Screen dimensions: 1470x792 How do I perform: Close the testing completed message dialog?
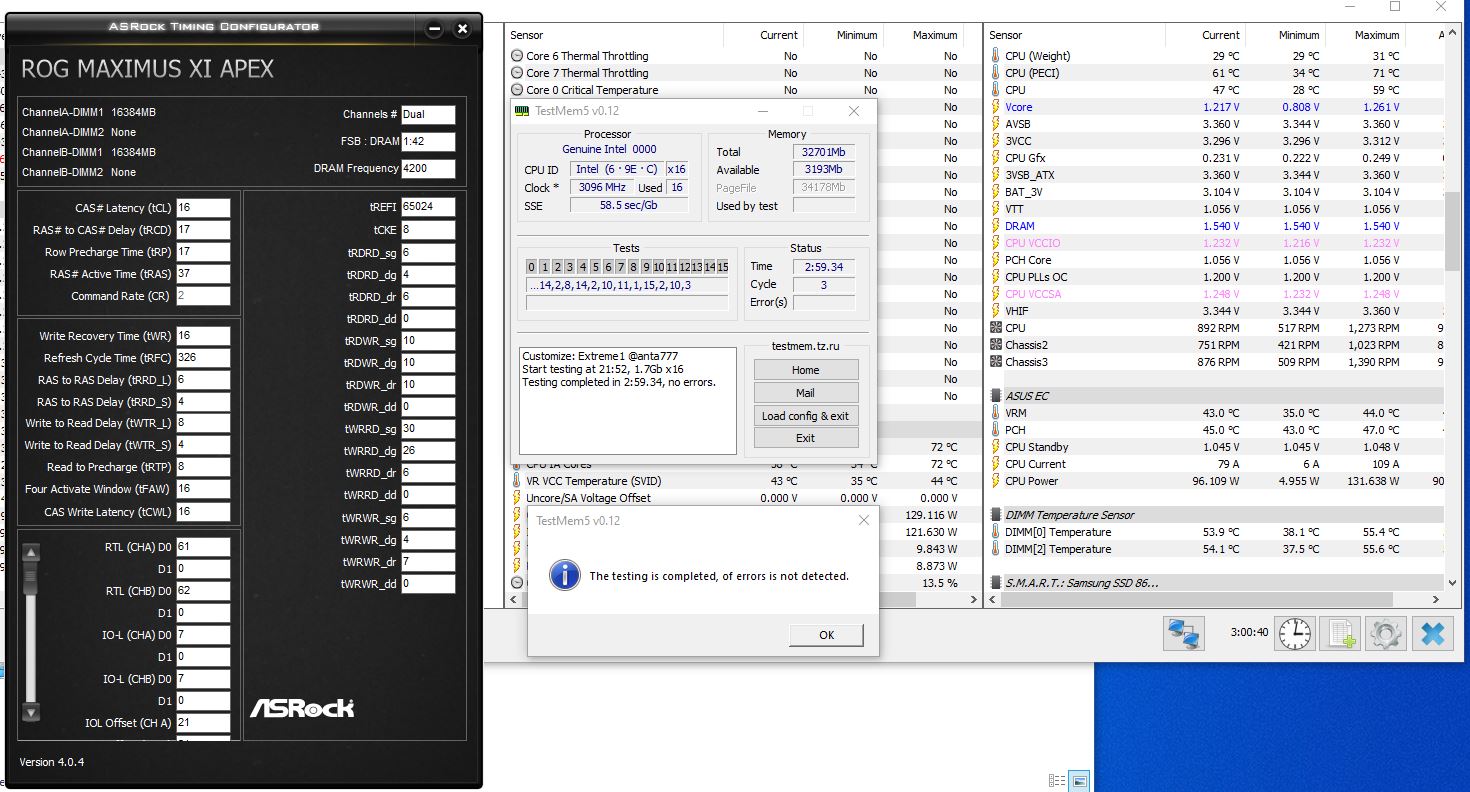864,520
